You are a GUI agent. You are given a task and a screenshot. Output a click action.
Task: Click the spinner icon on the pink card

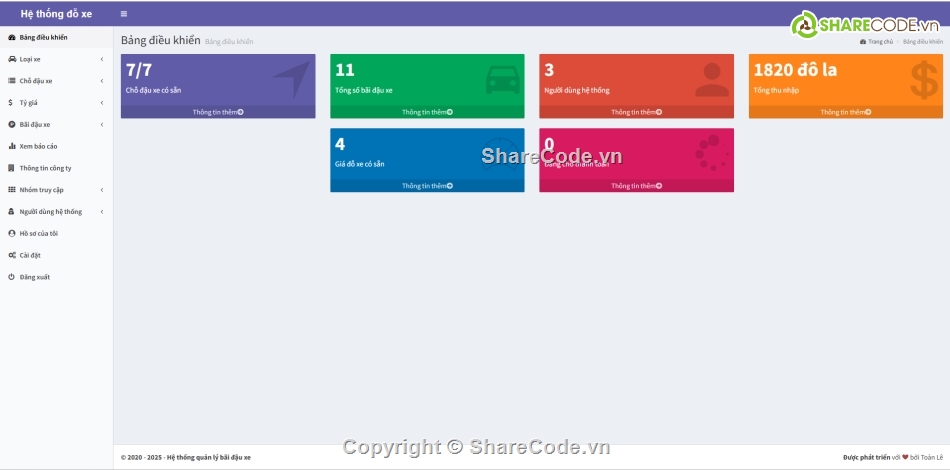click(711, 153)
